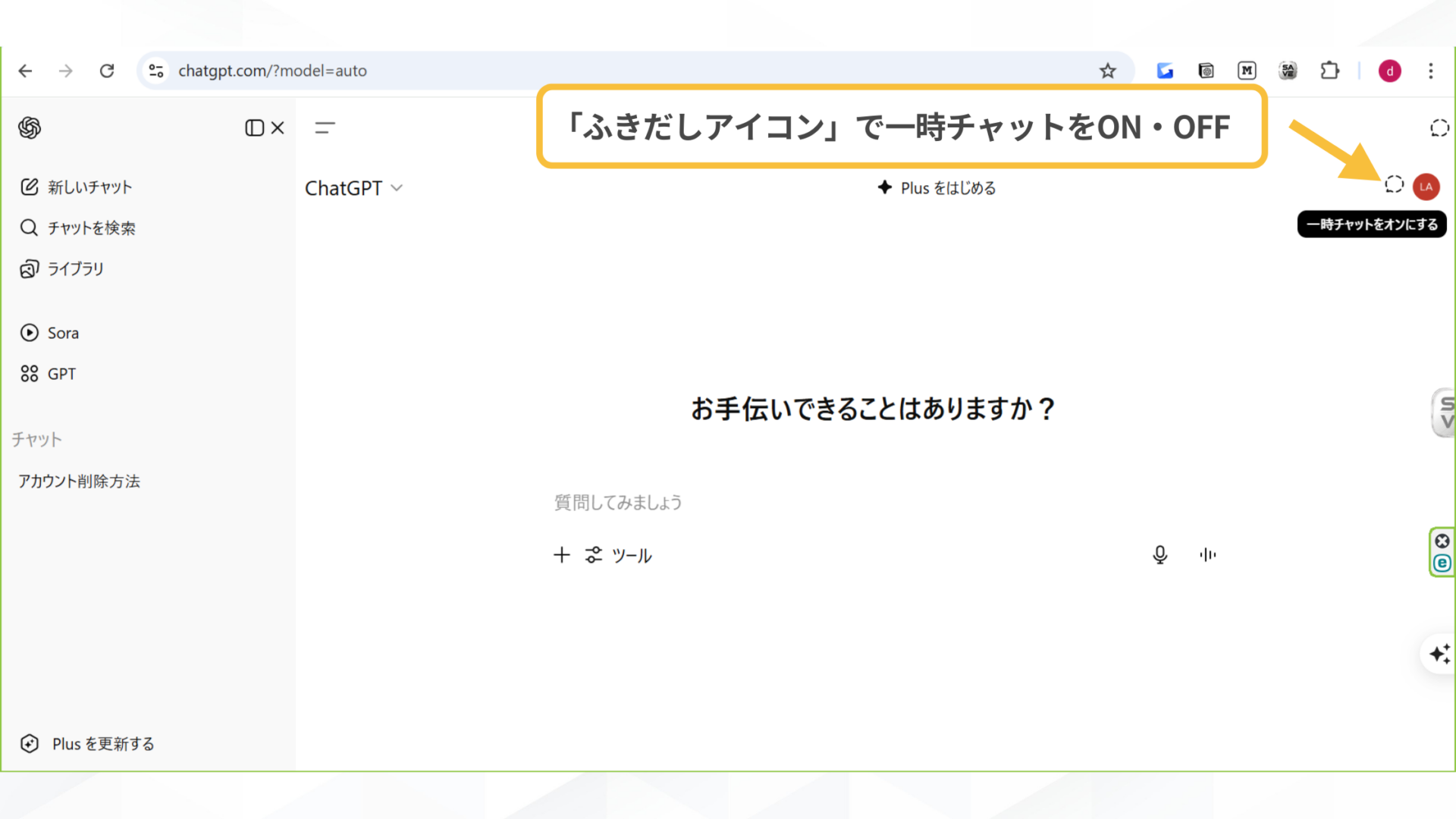Open the LA account avatar menu
Viewport: 1456px width, 819px height.
pyautogui.click(x=1426, y=187)
